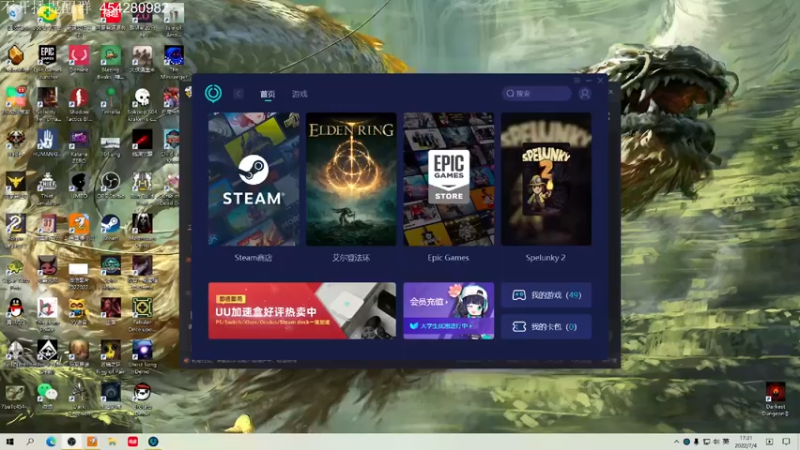
Task: Open the Terraria desktop shortcut
Action: click(x=110, y=101)
